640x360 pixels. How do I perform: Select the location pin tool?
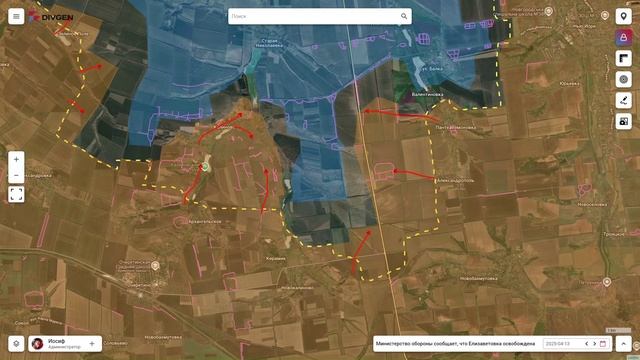[x=623, y=16]
